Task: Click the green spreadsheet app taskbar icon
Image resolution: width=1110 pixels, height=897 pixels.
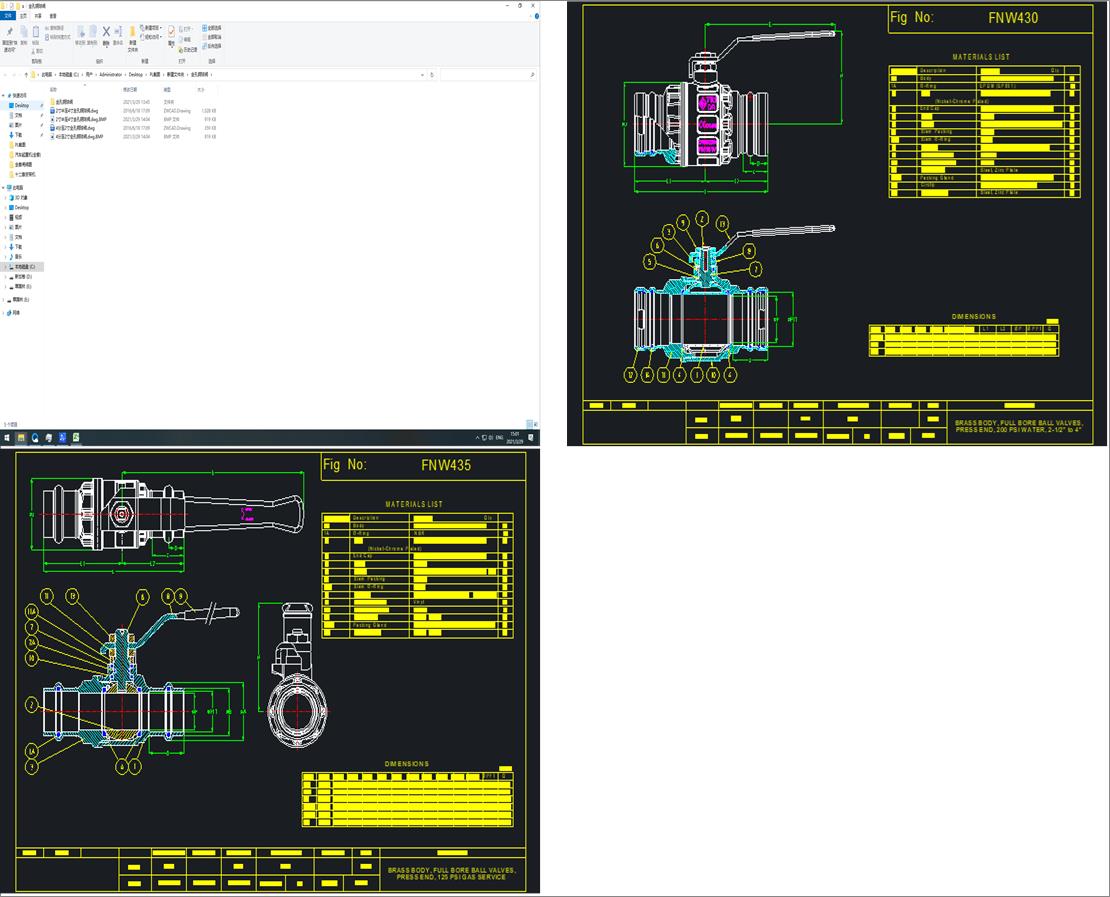Action: tap(76, 438)
